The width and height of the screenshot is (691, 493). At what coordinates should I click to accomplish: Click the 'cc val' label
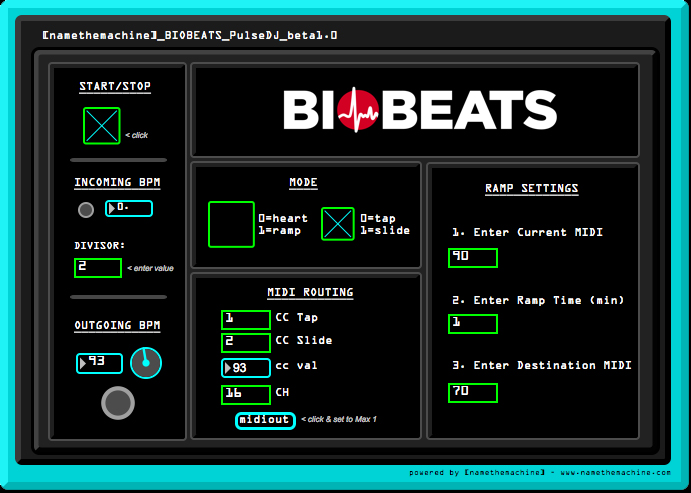pyautogui.click(x=297, y=365)
